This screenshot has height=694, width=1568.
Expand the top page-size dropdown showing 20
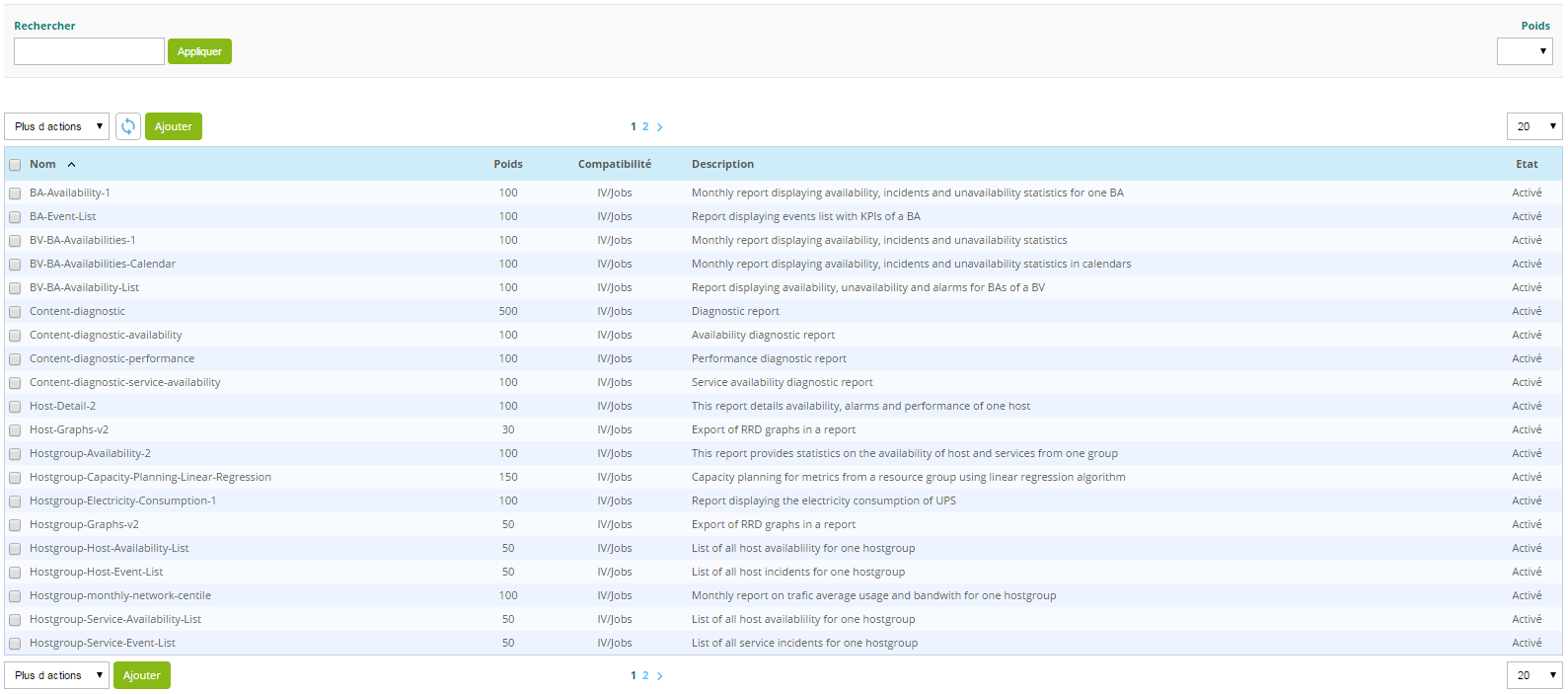click(1533, 126)
